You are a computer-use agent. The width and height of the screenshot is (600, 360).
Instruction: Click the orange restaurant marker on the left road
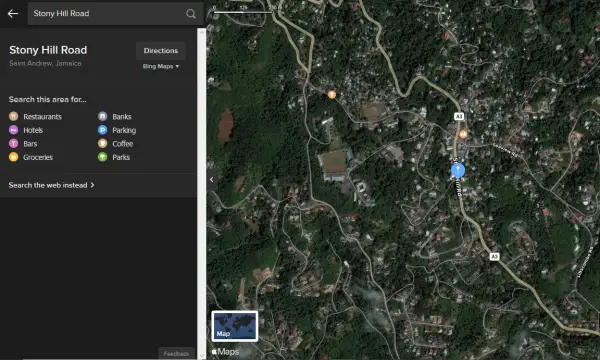coord(332,94)
